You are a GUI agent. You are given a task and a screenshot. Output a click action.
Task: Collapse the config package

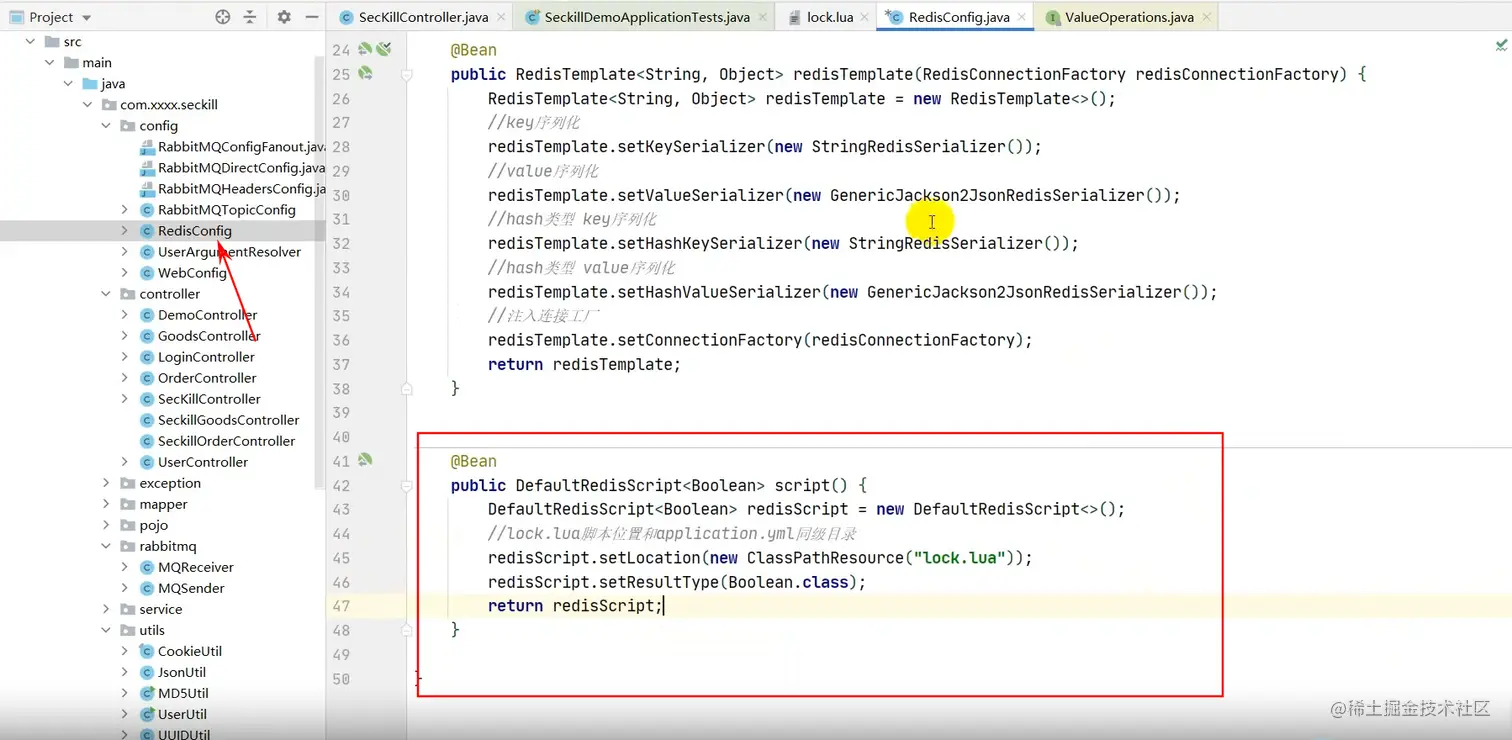pos(106,126)
